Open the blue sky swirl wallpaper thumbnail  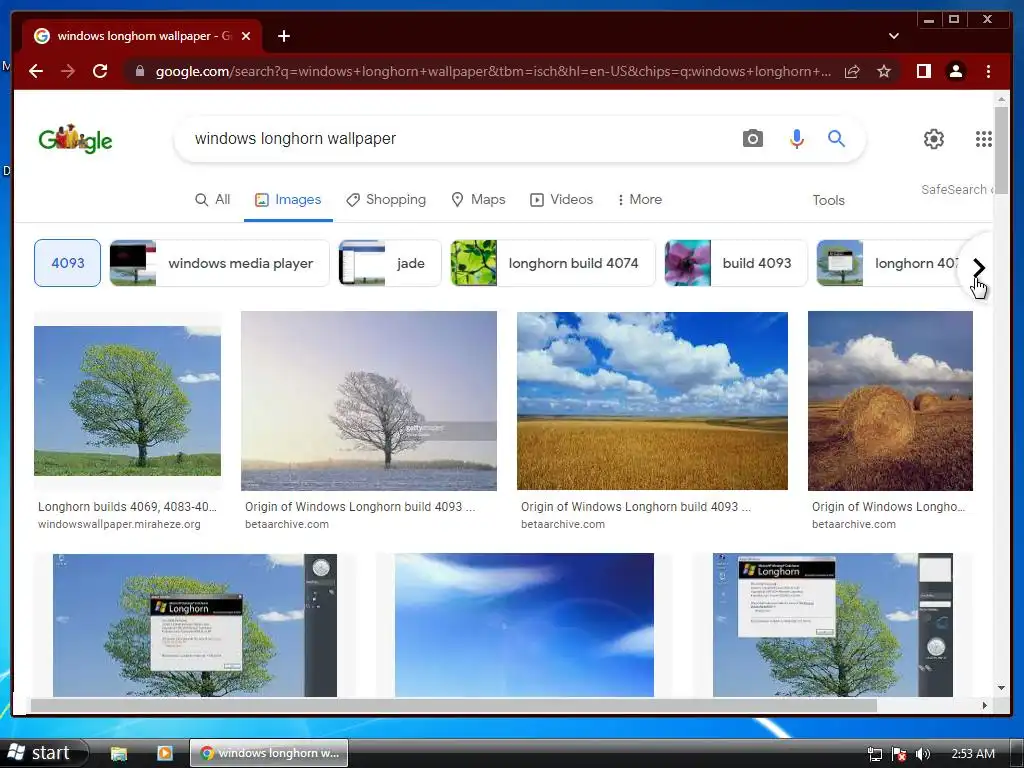pyautogui.click(x=524, y=625)
